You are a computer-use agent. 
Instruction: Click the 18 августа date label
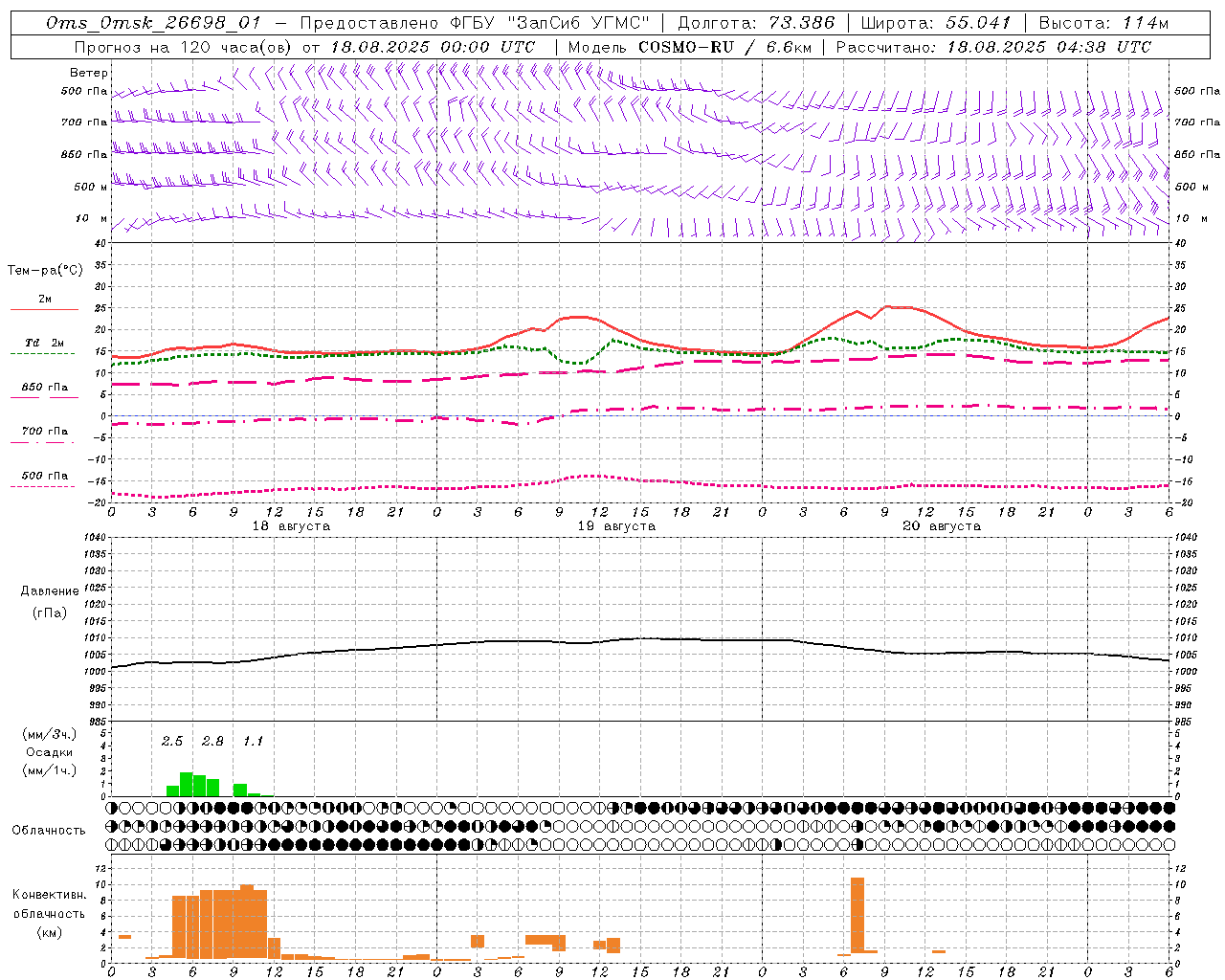pyautogui.click(x=291, y=526)
